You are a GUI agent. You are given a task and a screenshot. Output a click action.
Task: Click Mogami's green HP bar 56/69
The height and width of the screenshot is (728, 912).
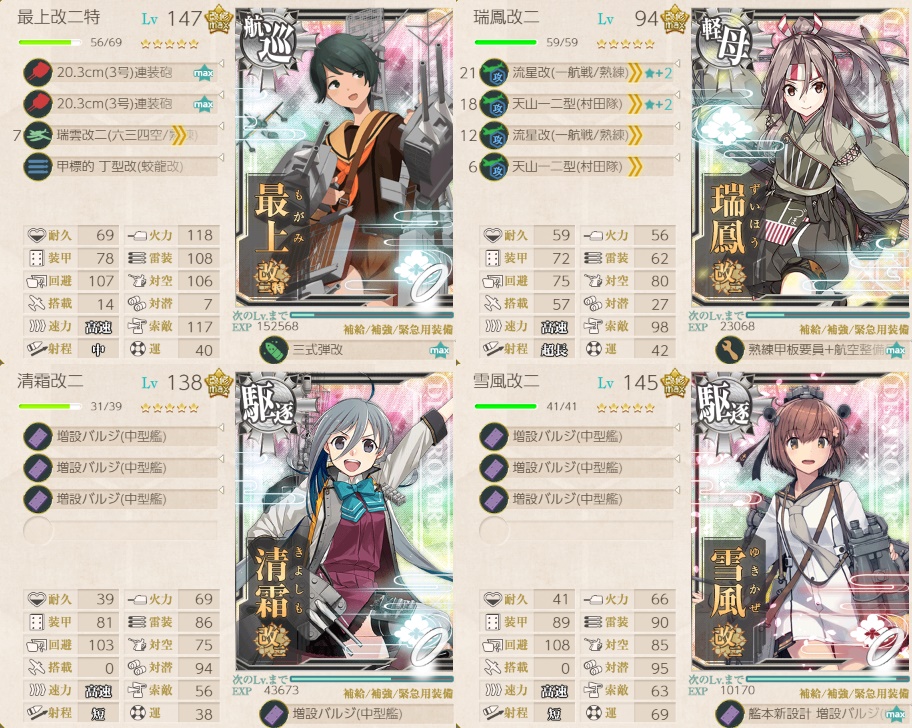[51, 42]
